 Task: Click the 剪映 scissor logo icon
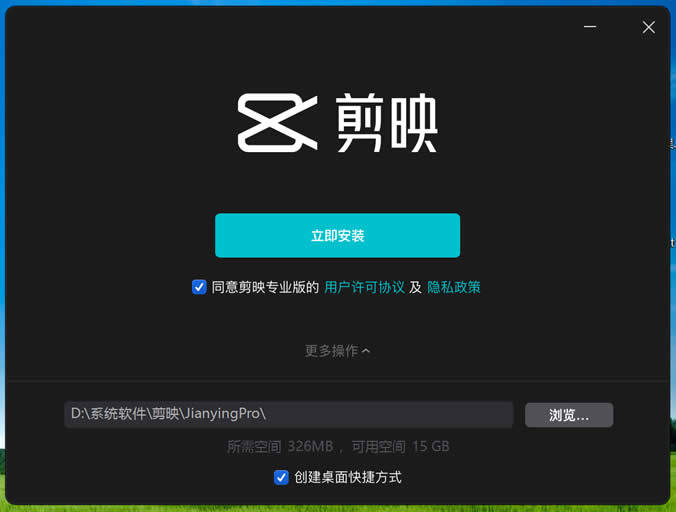pyautogui.click(x=278, y=123)
